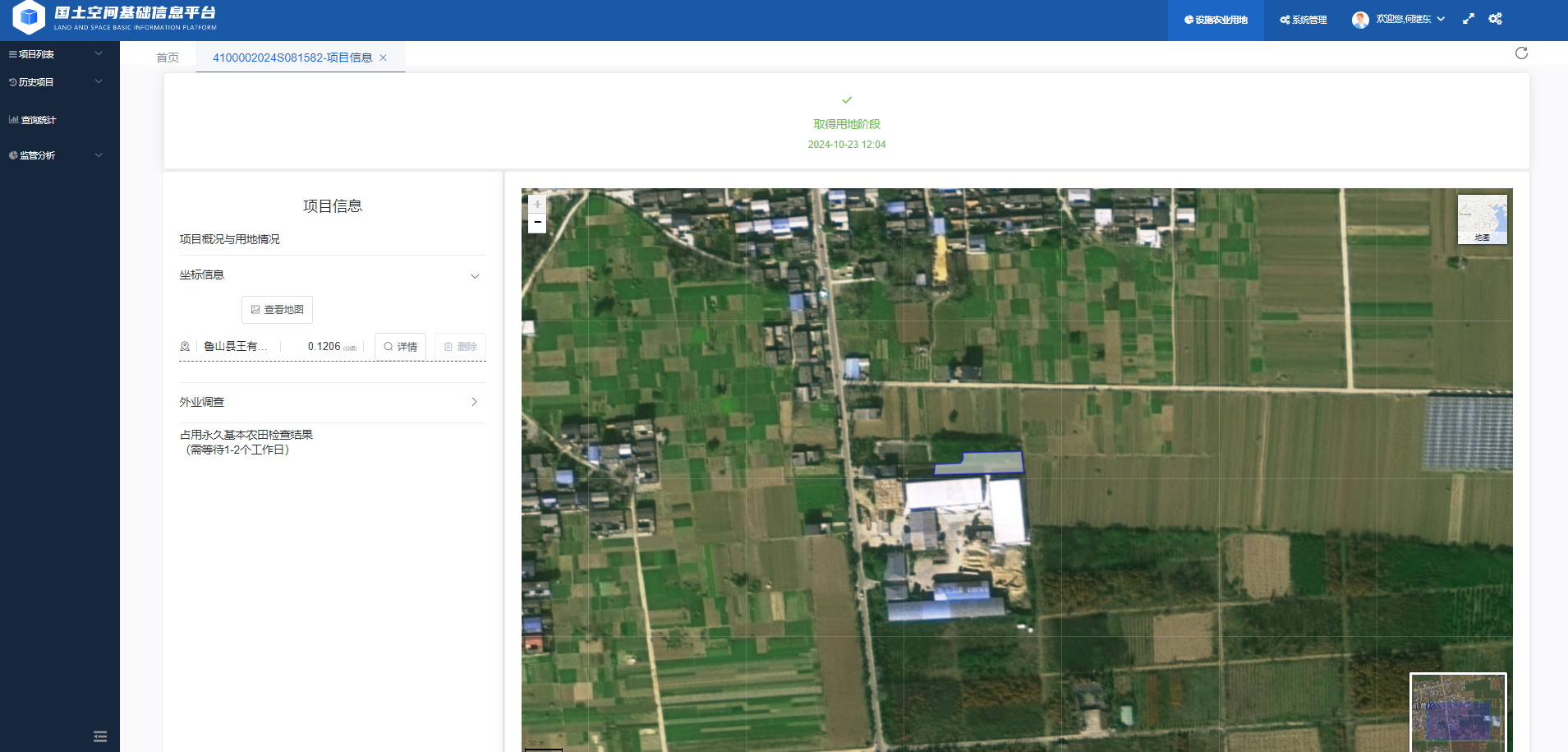Click the platform cube logo

pyautogui.click(x=29, y=17)
